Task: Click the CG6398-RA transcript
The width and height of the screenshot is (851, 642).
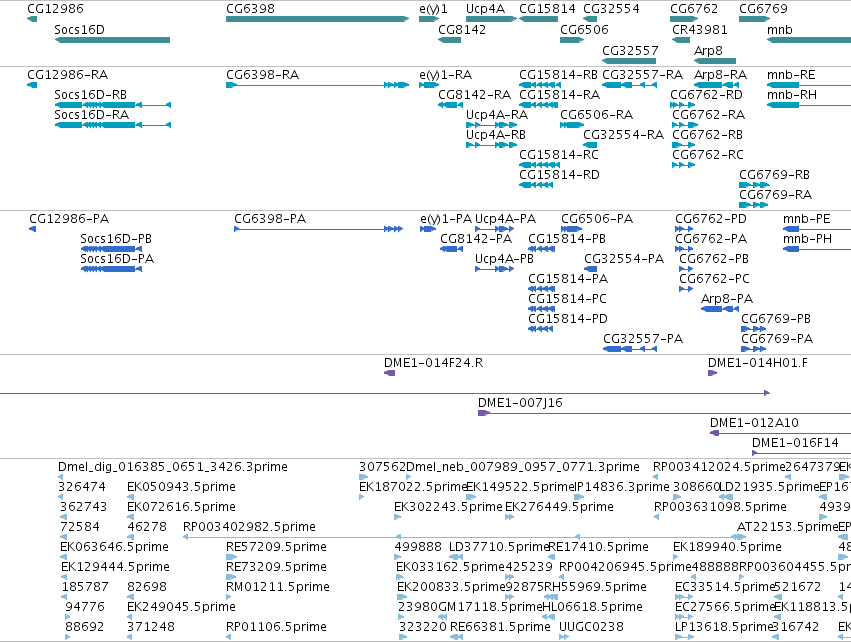Action: pyautogui.click(x=317, y=85)
